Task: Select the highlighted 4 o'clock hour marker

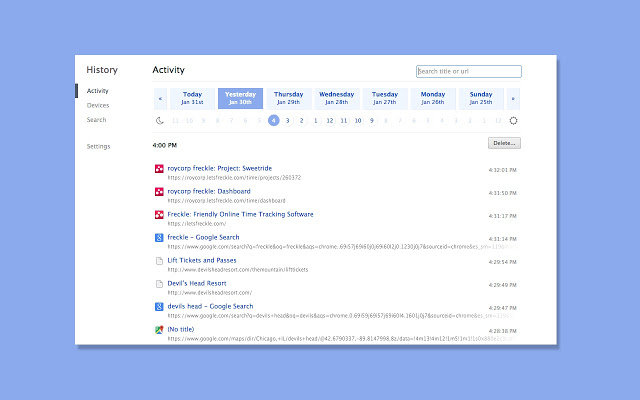Action: click(x=273, y=120)
